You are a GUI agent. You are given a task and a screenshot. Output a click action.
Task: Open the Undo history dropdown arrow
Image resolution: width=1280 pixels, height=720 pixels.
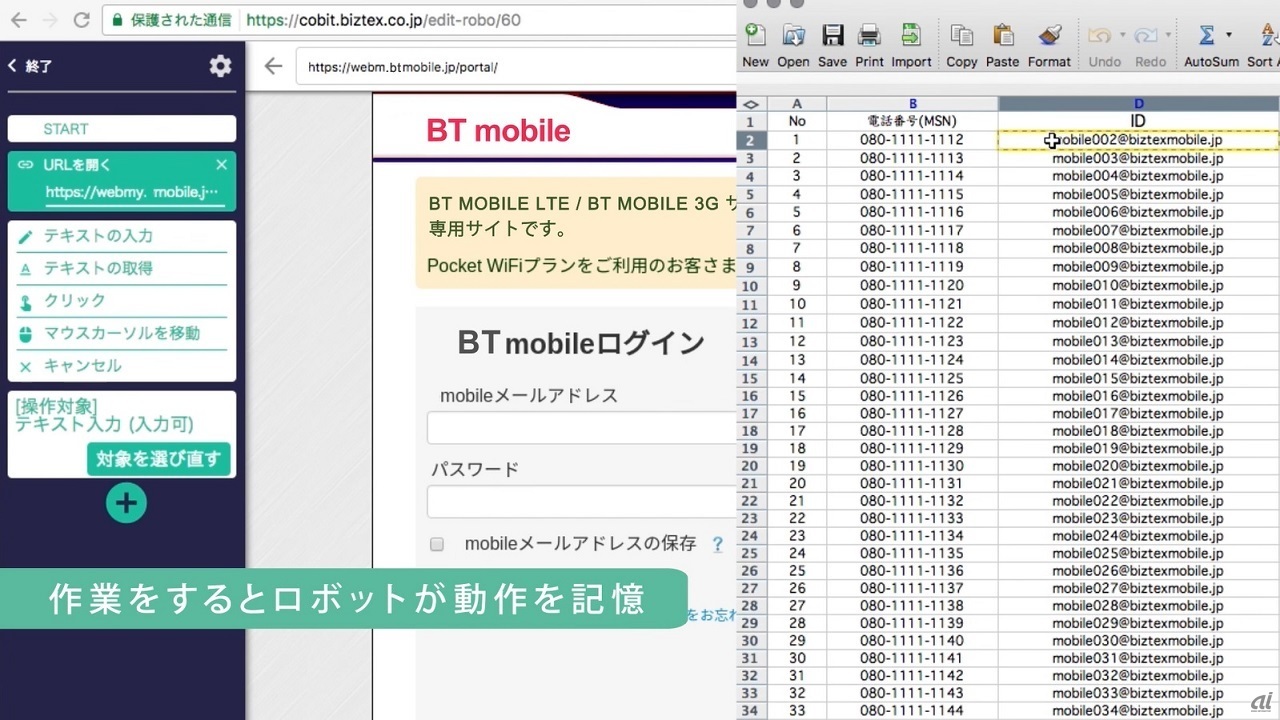coord(1123,36)
